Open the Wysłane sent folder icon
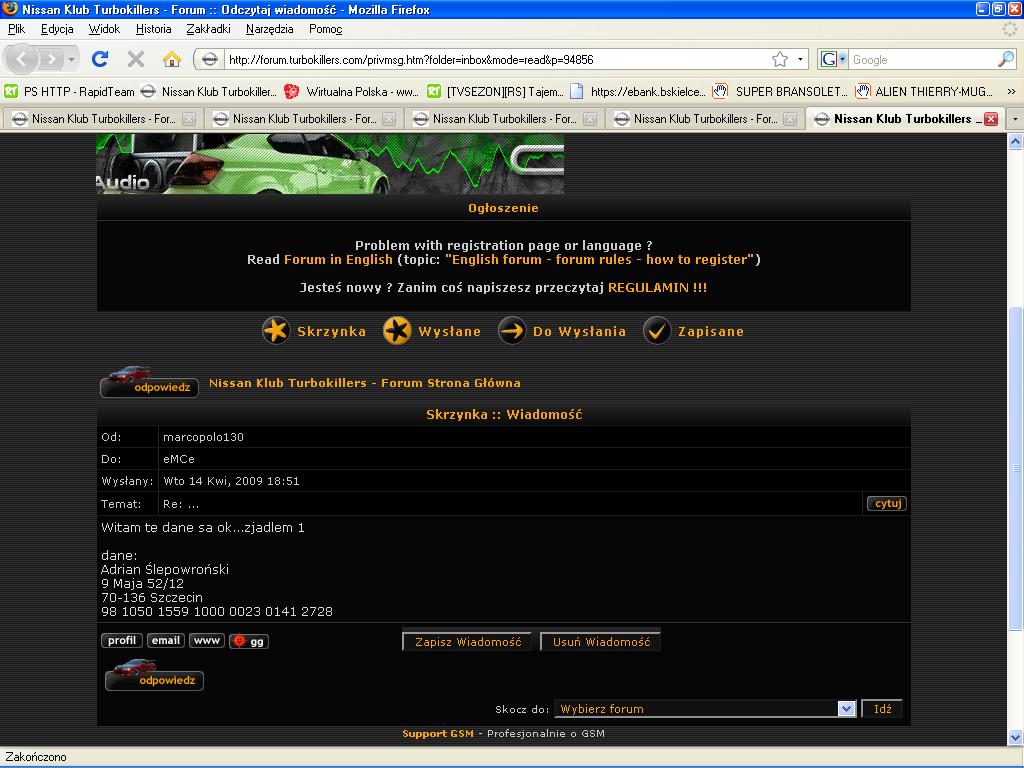 pos(397,331)
